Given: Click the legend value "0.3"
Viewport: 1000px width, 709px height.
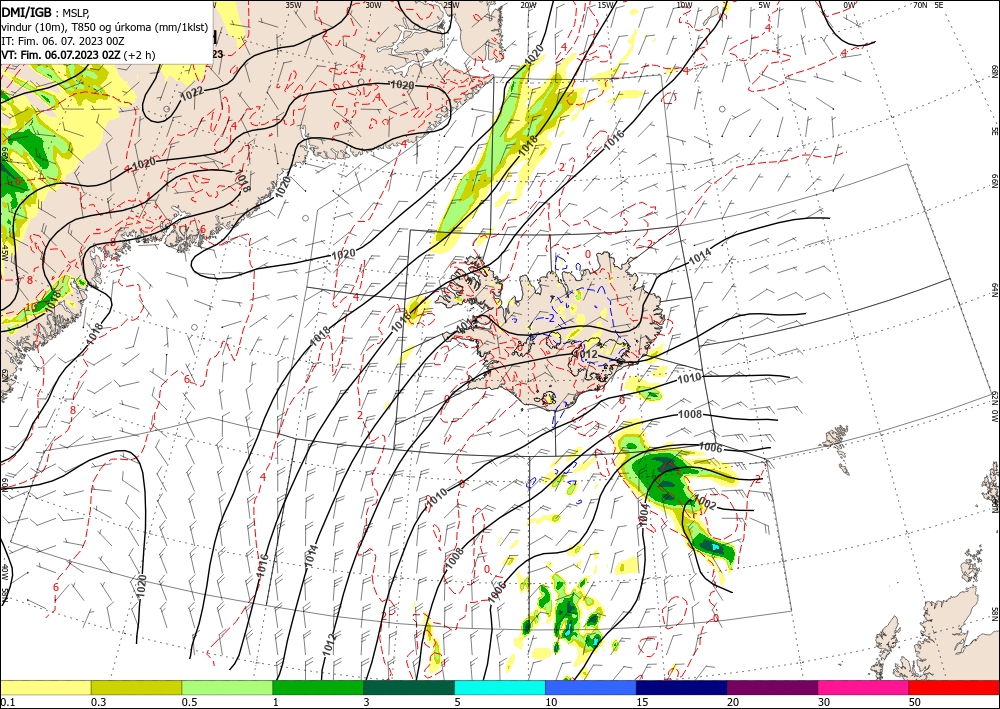Looking at the screenshot, I should (x=98, y=702).
